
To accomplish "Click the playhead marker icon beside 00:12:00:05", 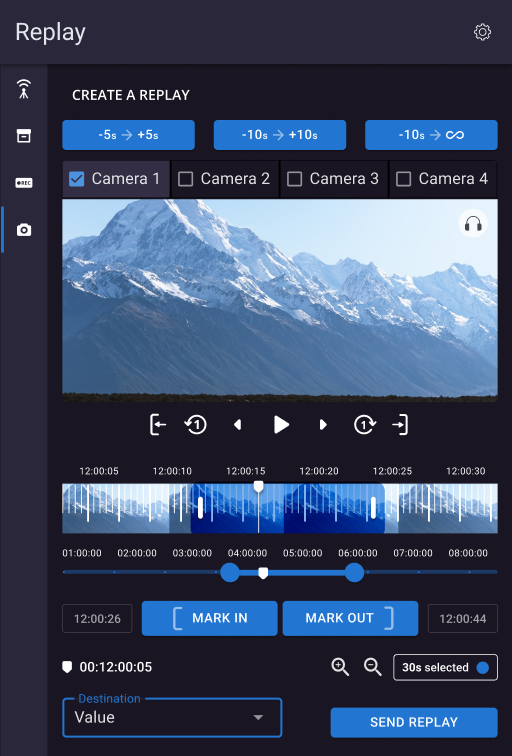I will click(67, 667).
